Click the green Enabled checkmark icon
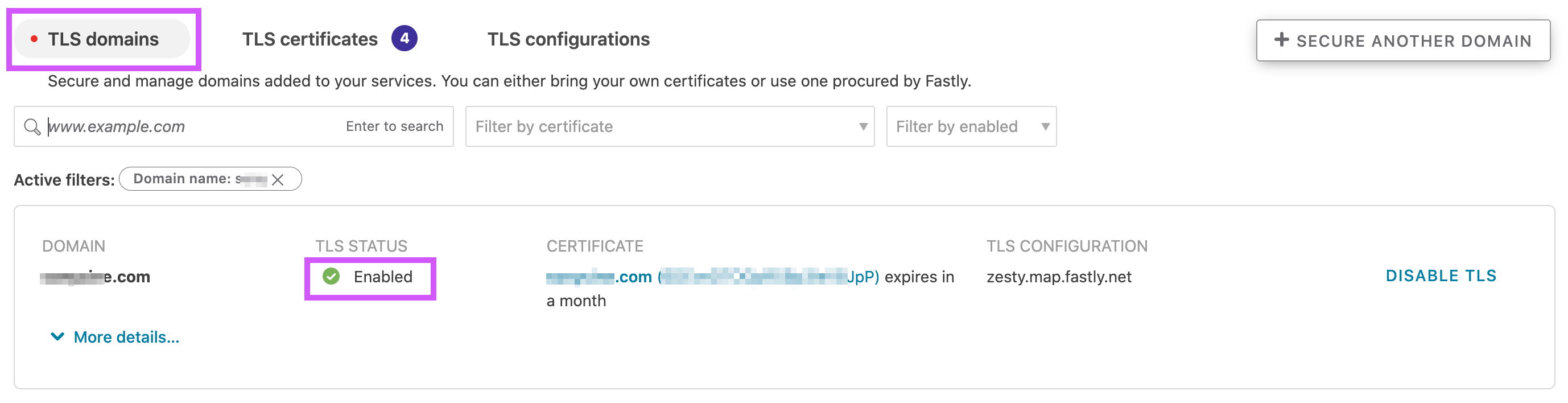Viewport: 1568px width, 403px height. (x=331, y=277)
